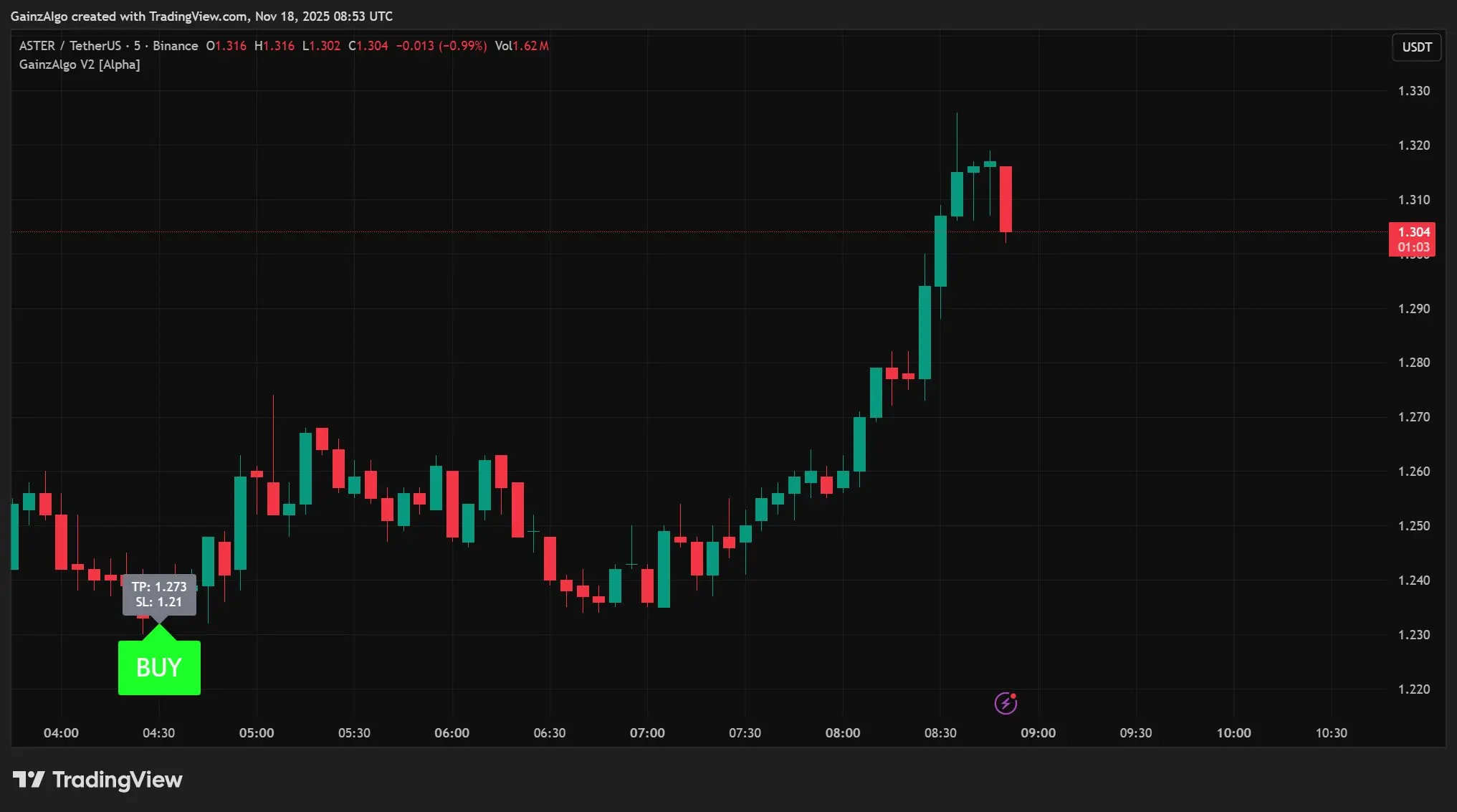
Task: Click the 1.220 price scale label
Action: 1413,689
